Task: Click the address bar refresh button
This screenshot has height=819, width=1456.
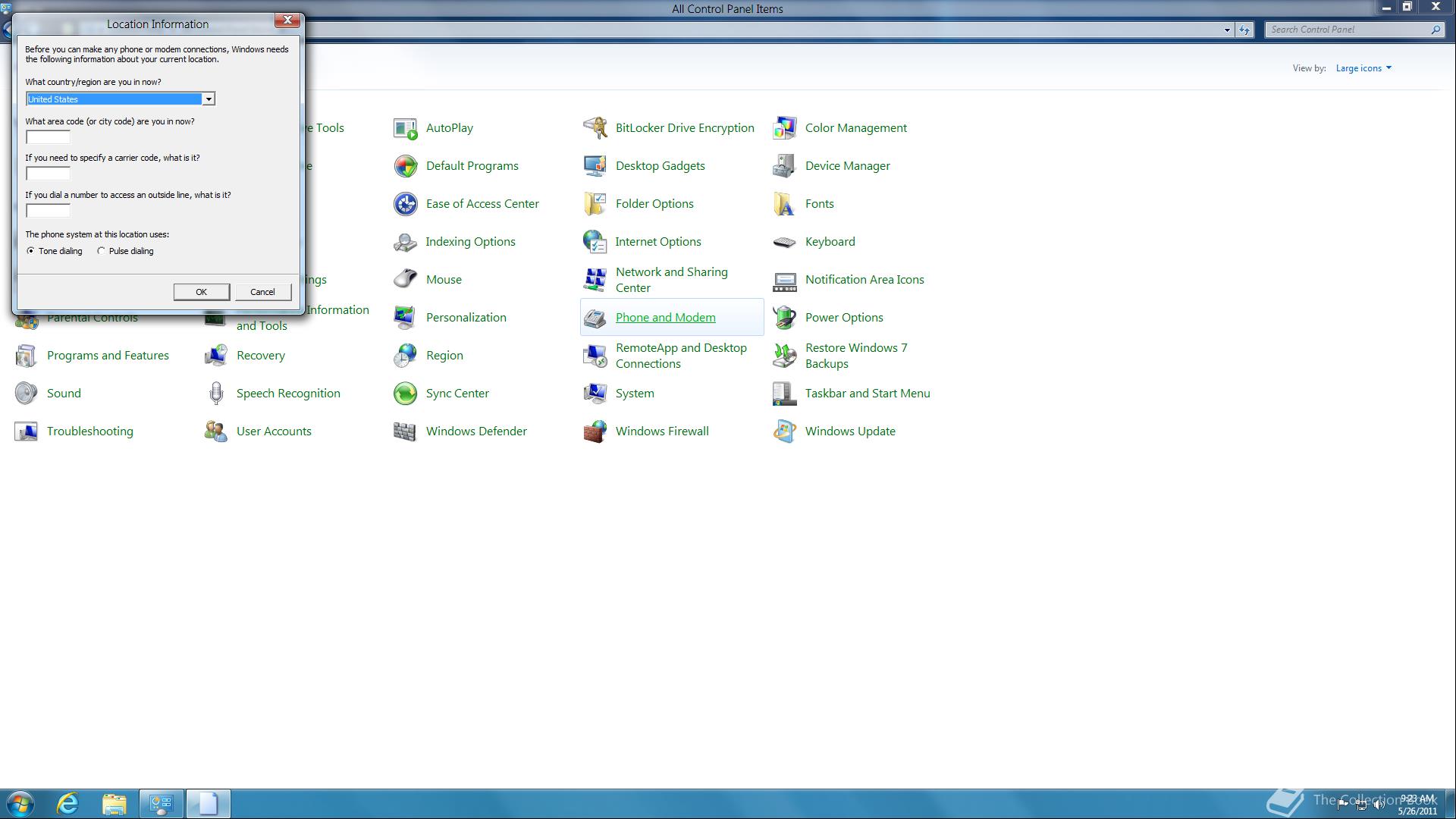Action: (x=1244, y=30)
